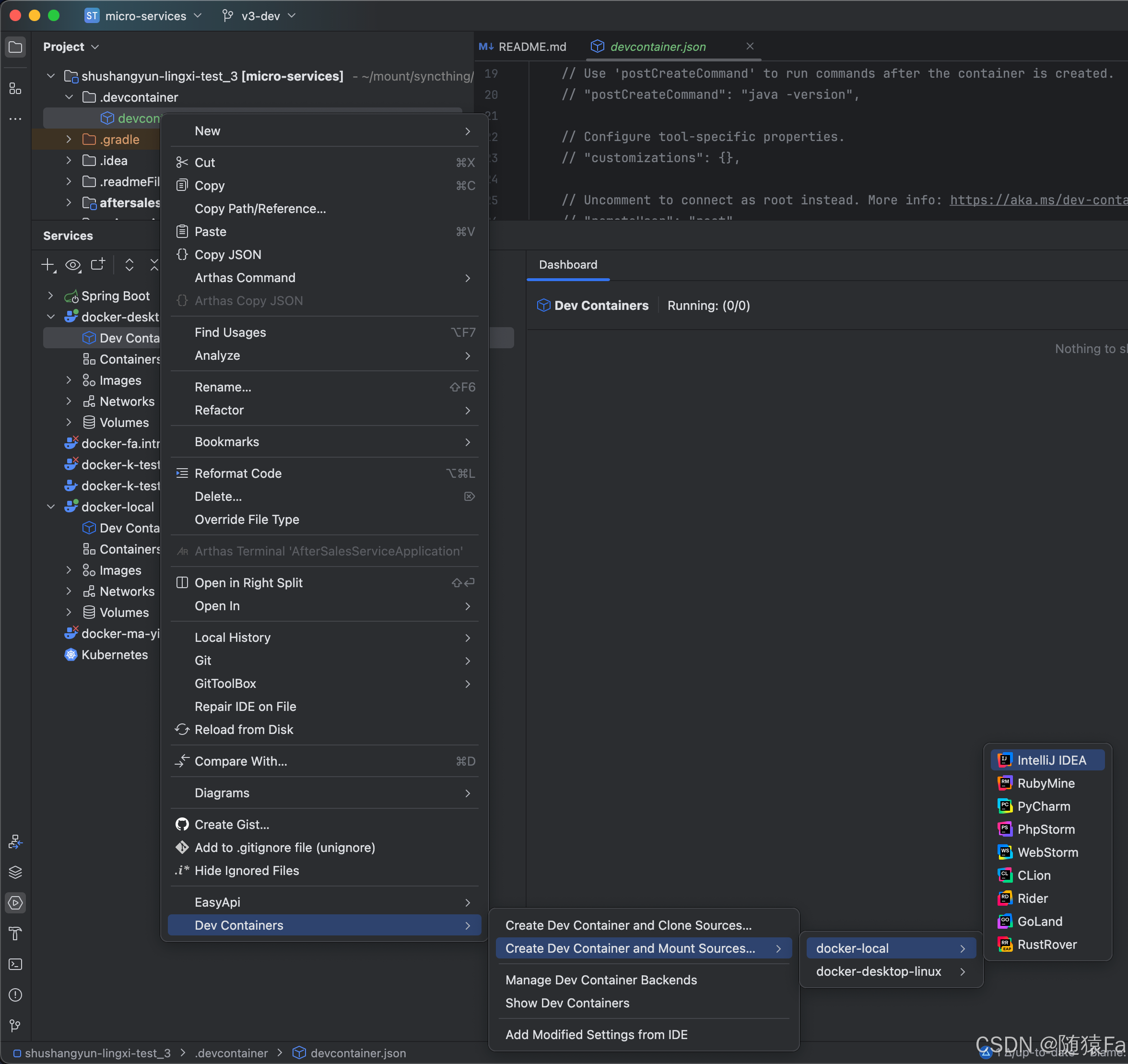Image resolution: width=1128 pixels, height=1064 pixels.
Task: Click Show Dev Containers entry
Action: (567, 1003)
